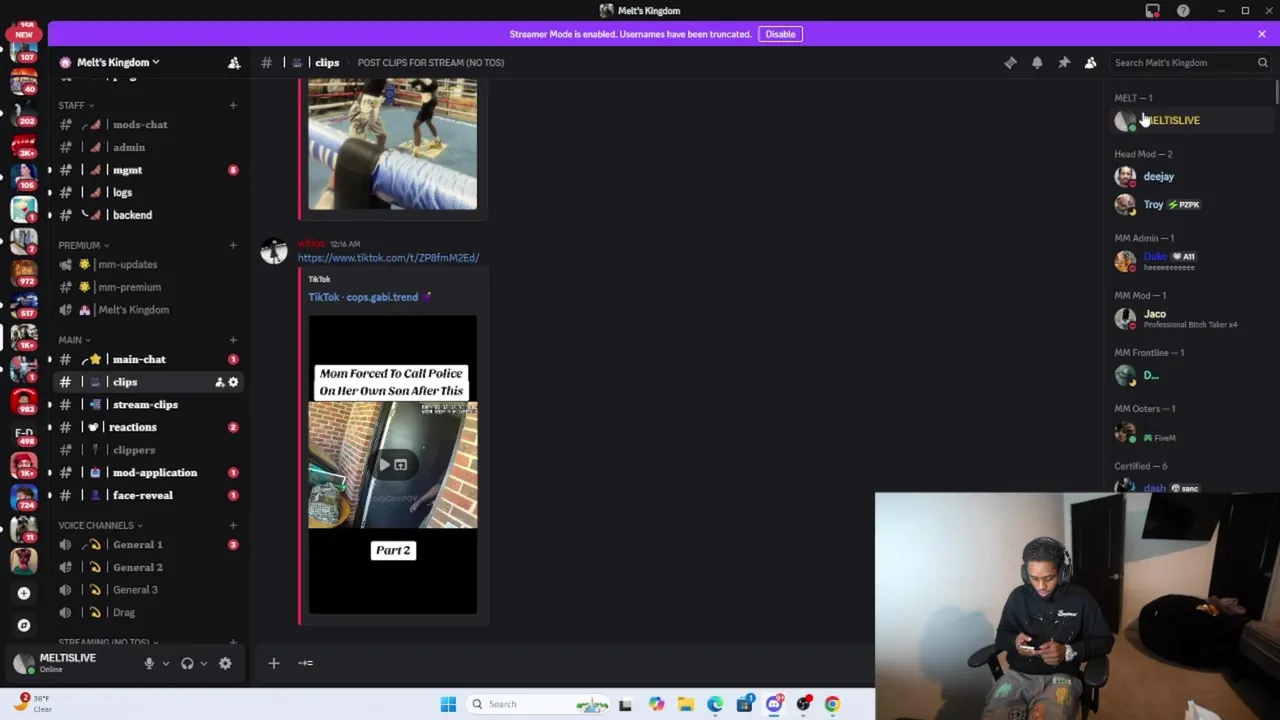This screenshot has height=720, width=1280.
Task: Collapse the PREMIUM category
Action: [83, 245]
